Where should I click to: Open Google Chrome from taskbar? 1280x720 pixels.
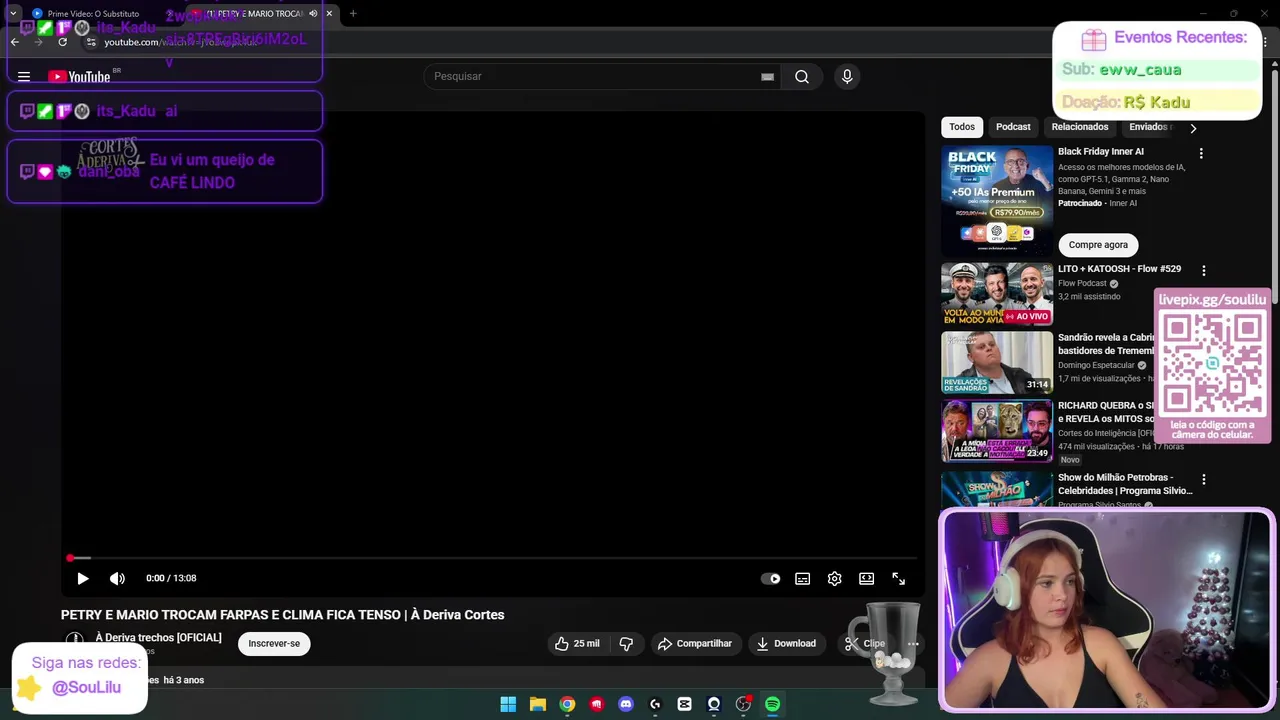567,704
